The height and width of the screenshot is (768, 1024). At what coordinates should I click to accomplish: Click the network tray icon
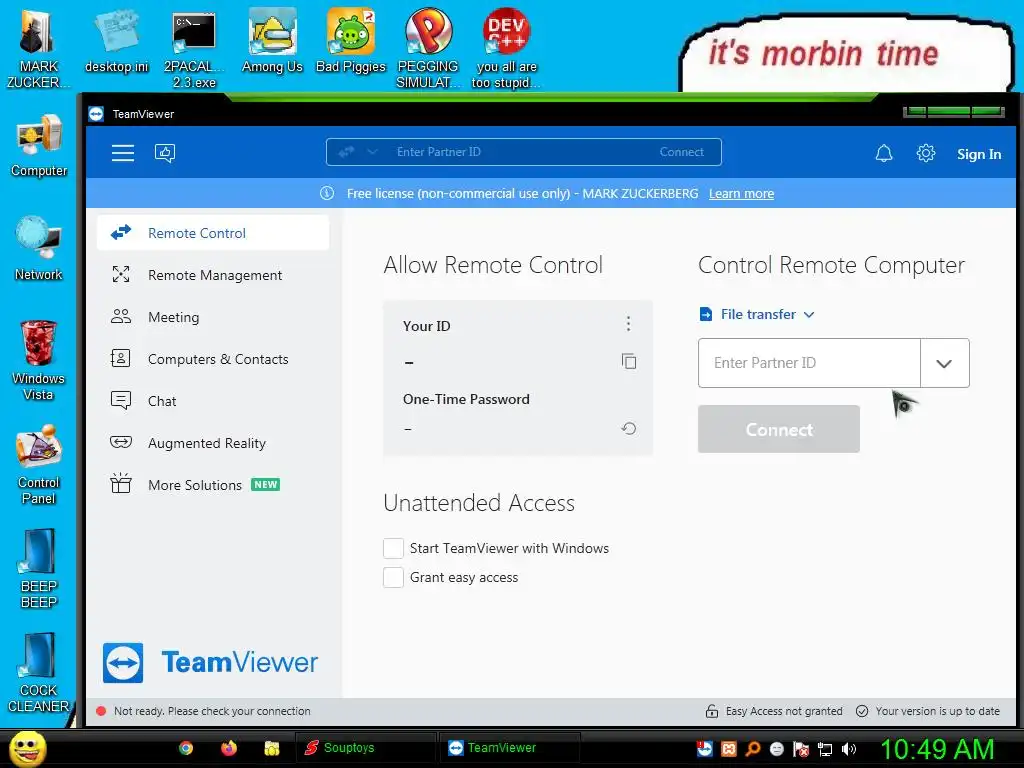[x=825, y=749]
